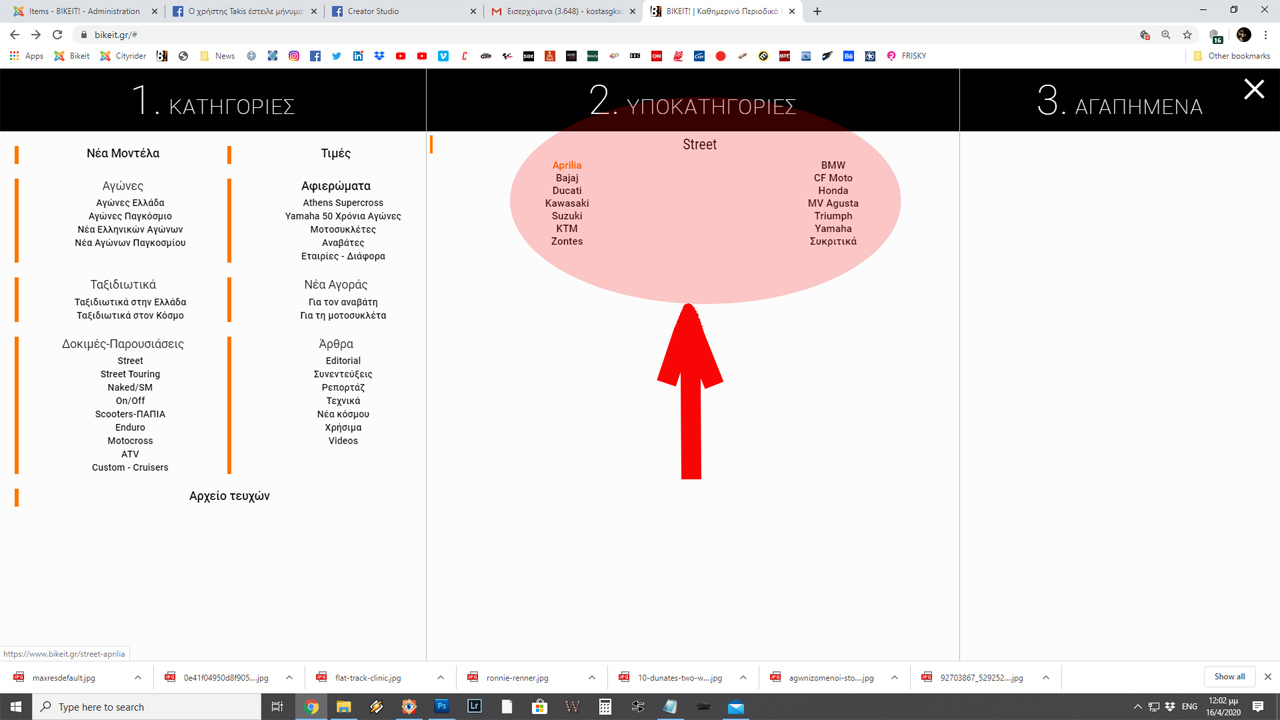Select the Scooters-ΠΑΠΙΑ category

130,414
